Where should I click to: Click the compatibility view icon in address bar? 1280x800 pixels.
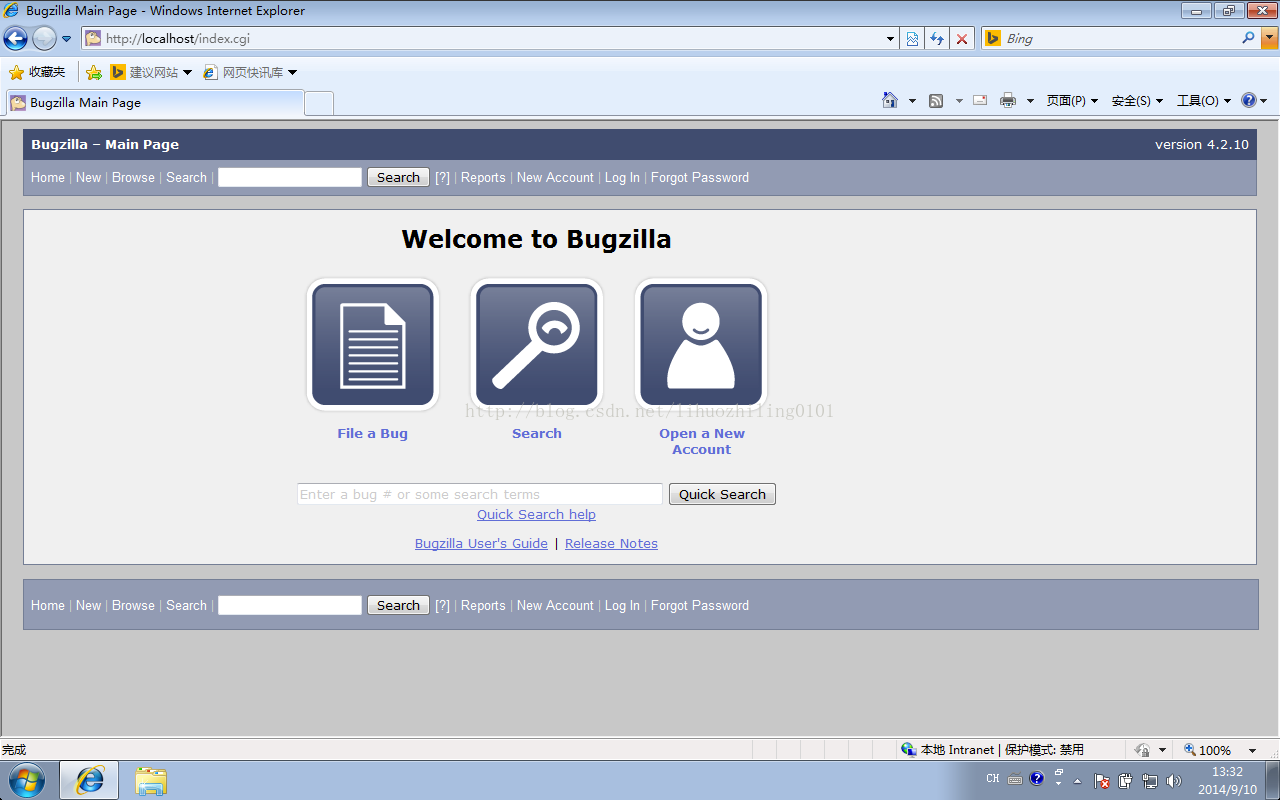point(912,39)
